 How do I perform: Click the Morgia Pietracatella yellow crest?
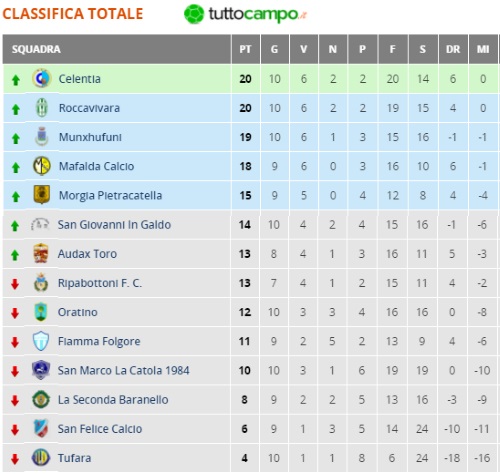pyautogui.click(x=42, y=195)
